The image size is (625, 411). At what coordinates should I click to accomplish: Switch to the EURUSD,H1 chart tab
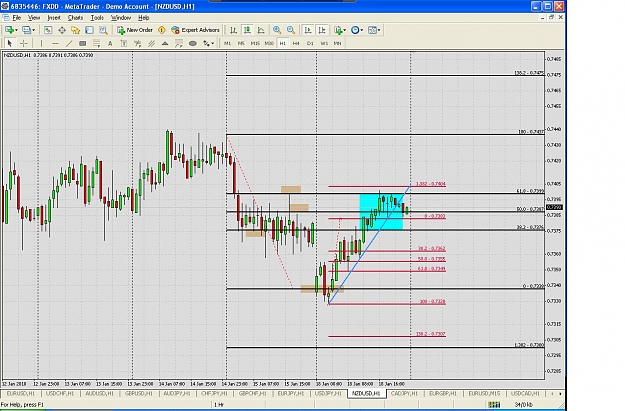click(x=20, y=393)
